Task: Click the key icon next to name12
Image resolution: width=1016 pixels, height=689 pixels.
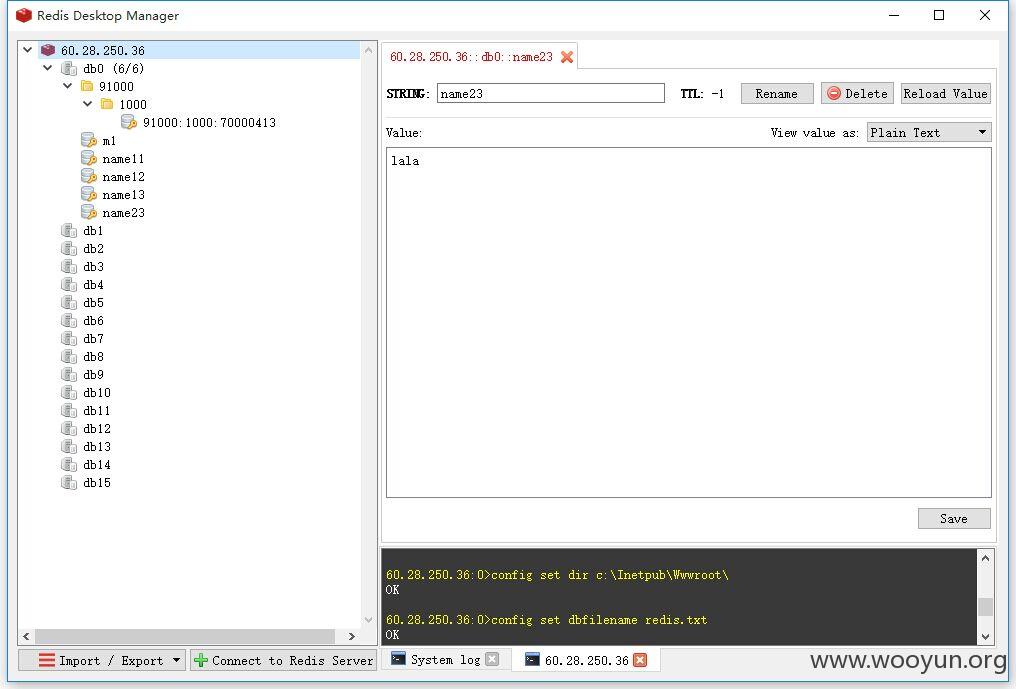Action: pos(89,176)
